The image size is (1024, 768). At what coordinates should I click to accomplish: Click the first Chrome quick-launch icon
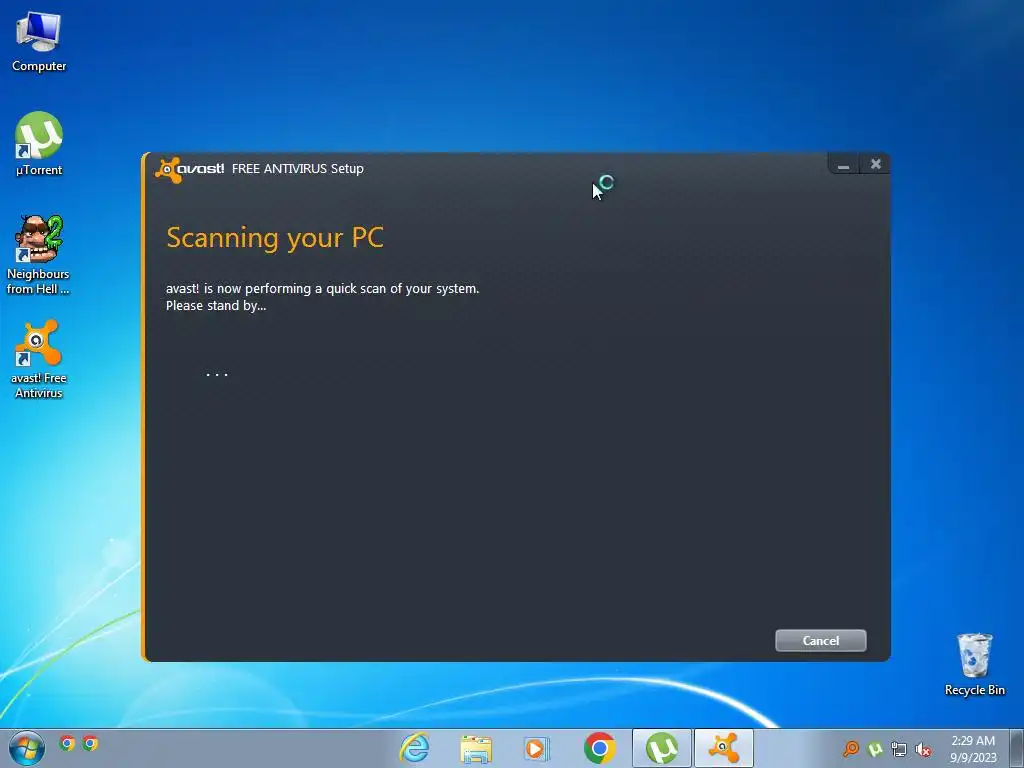coord(67,743)
